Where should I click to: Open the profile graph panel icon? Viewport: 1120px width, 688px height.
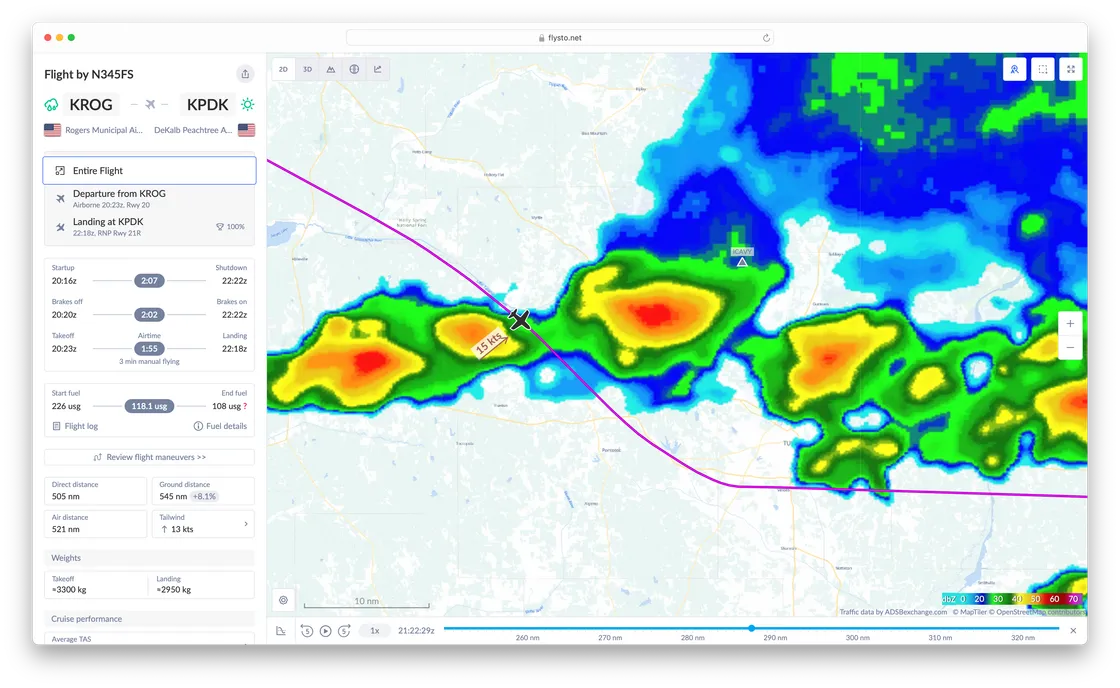(x=281, y=631)
